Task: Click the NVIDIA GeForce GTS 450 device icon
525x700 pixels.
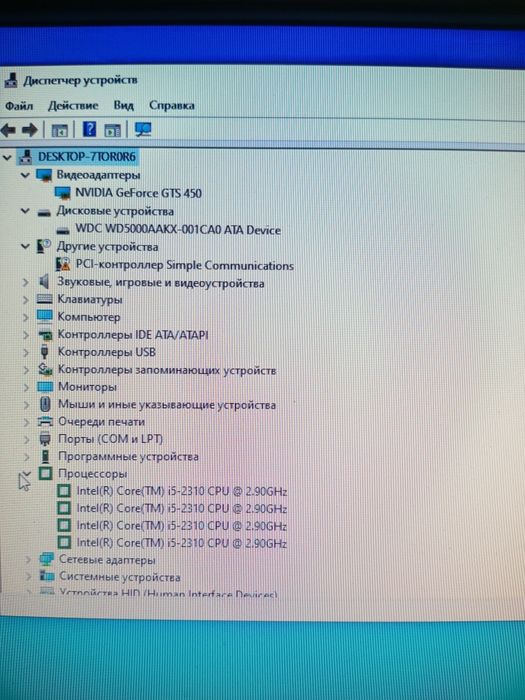Action: click(x=62, y=193)
